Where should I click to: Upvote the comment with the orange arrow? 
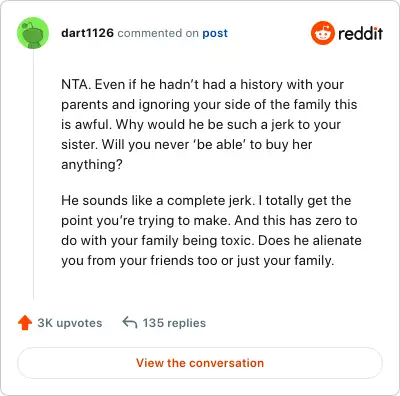pos(25,323)
